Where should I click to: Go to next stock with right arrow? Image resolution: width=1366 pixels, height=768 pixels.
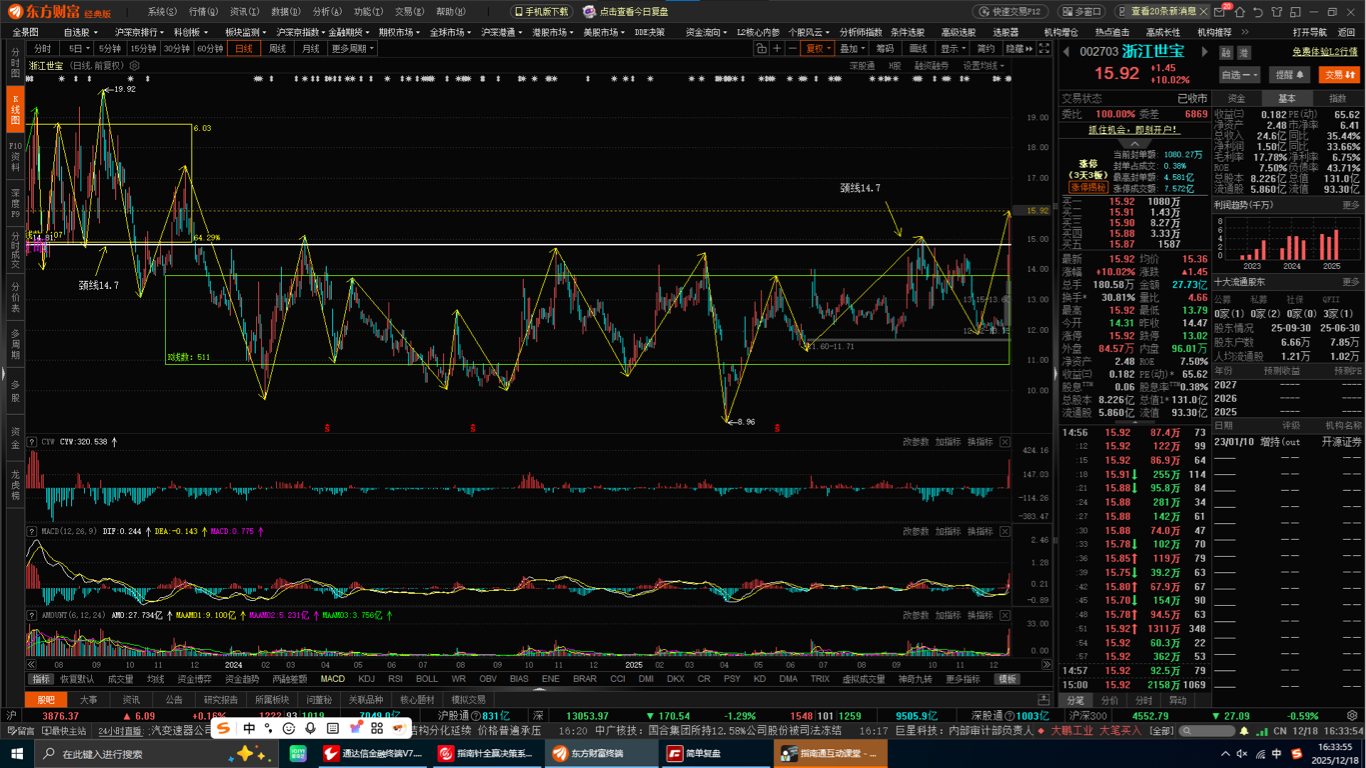1205,51
